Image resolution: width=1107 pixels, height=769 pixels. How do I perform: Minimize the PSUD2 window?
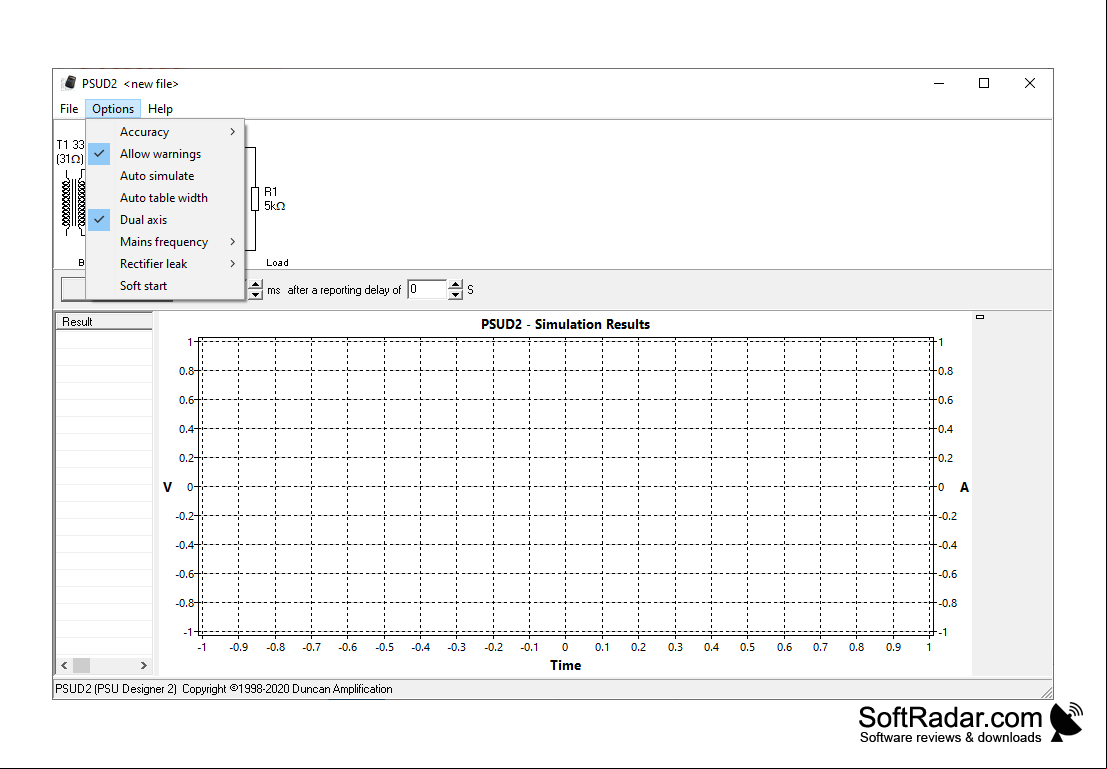(939, 83)
